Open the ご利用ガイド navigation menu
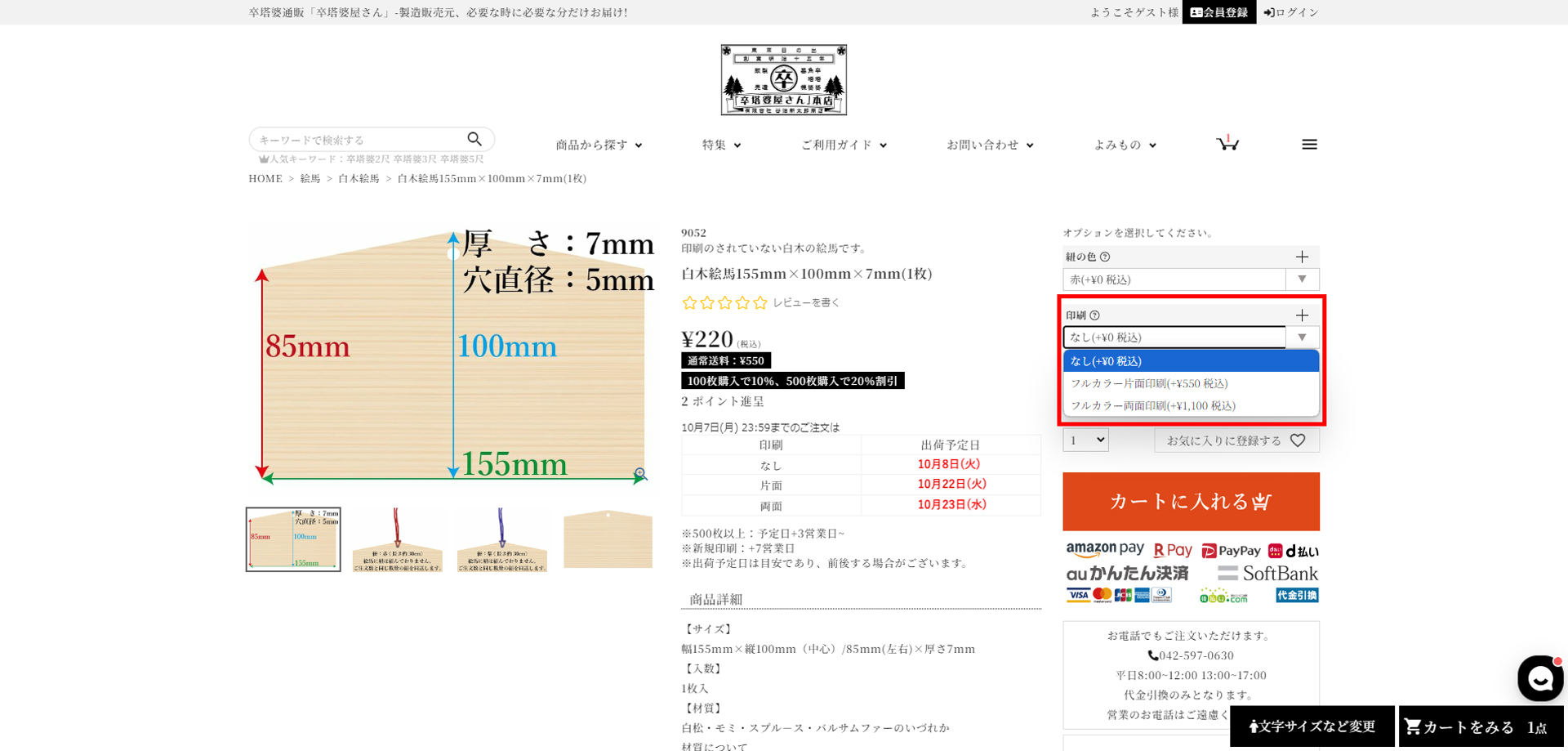 pos(841,145)
